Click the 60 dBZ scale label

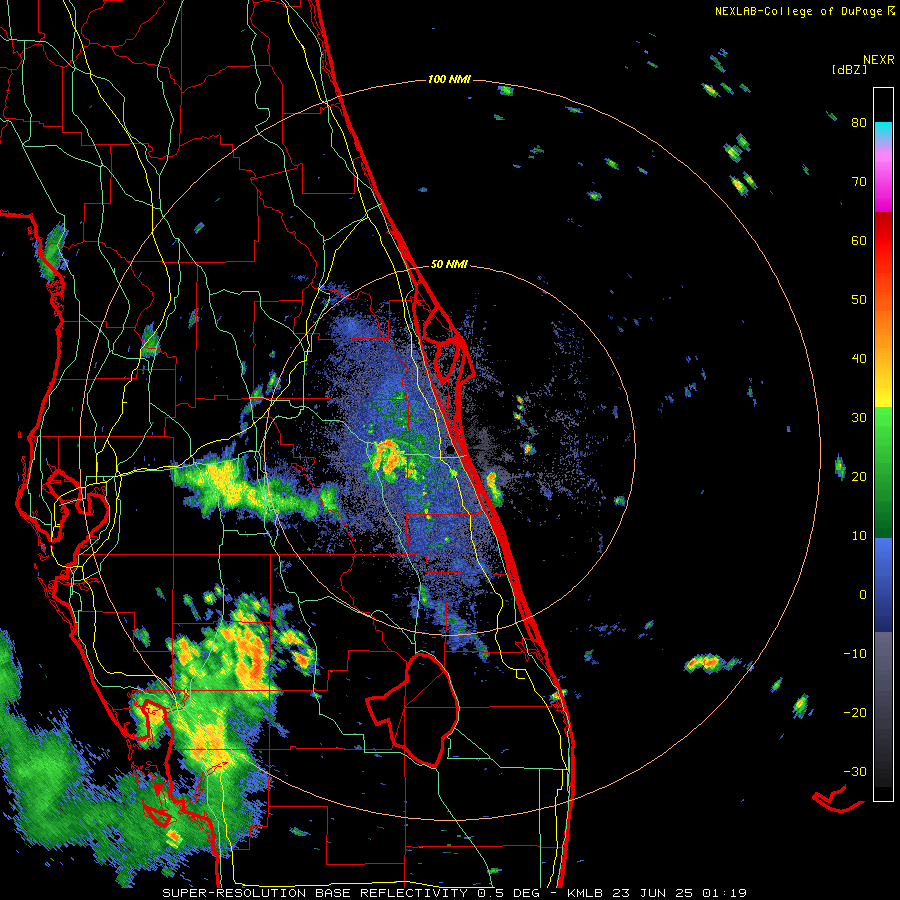859,240
